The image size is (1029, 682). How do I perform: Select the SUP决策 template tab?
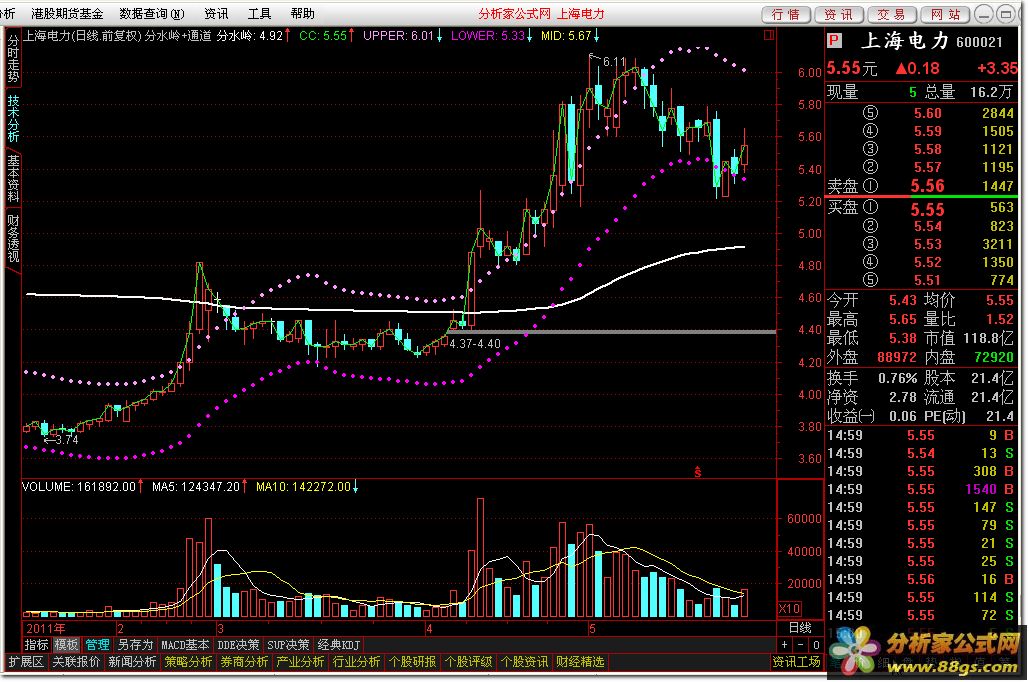tap(288, 645)
